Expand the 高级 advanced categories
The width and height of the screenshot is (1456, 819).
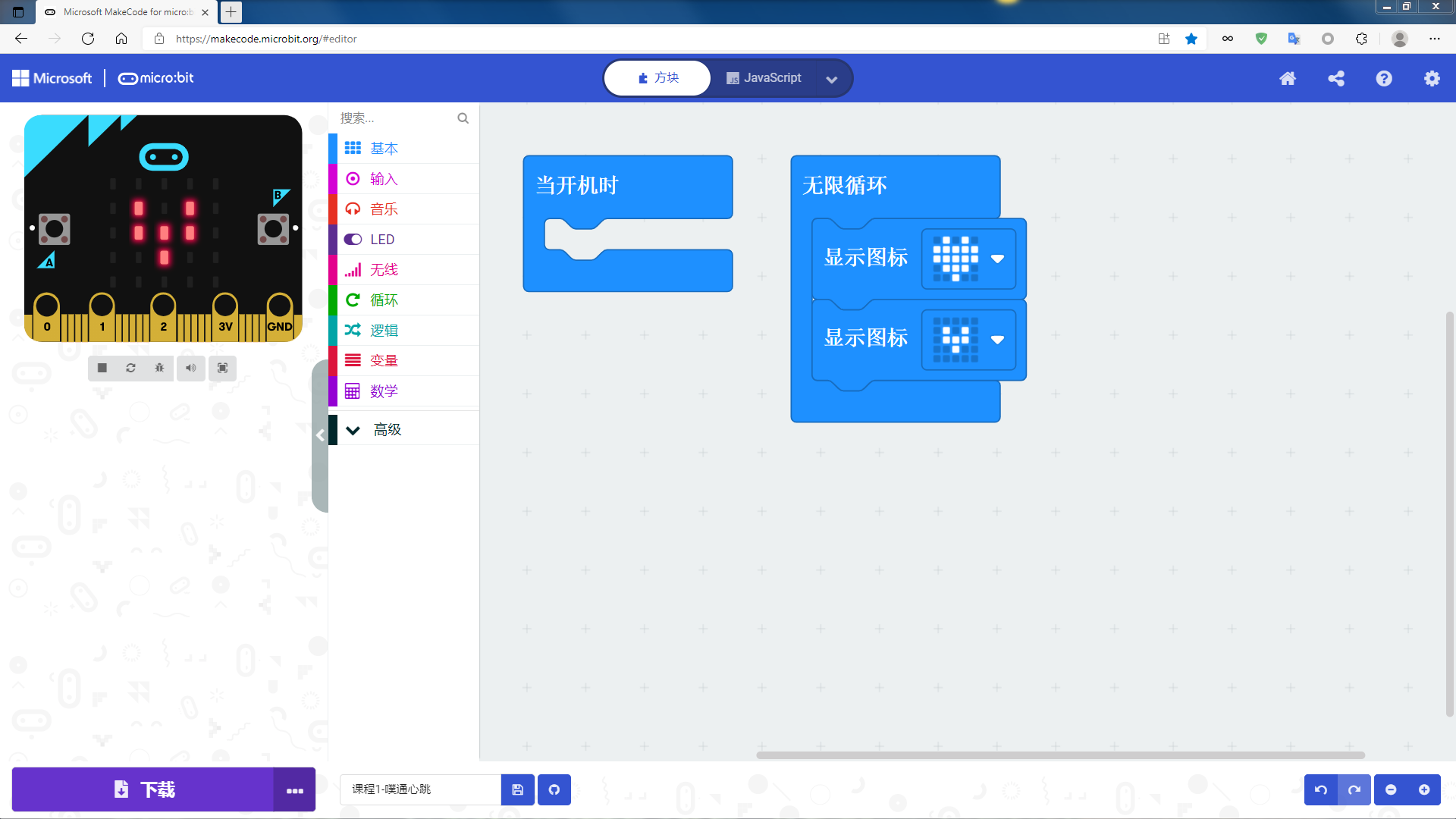(387, 430)
